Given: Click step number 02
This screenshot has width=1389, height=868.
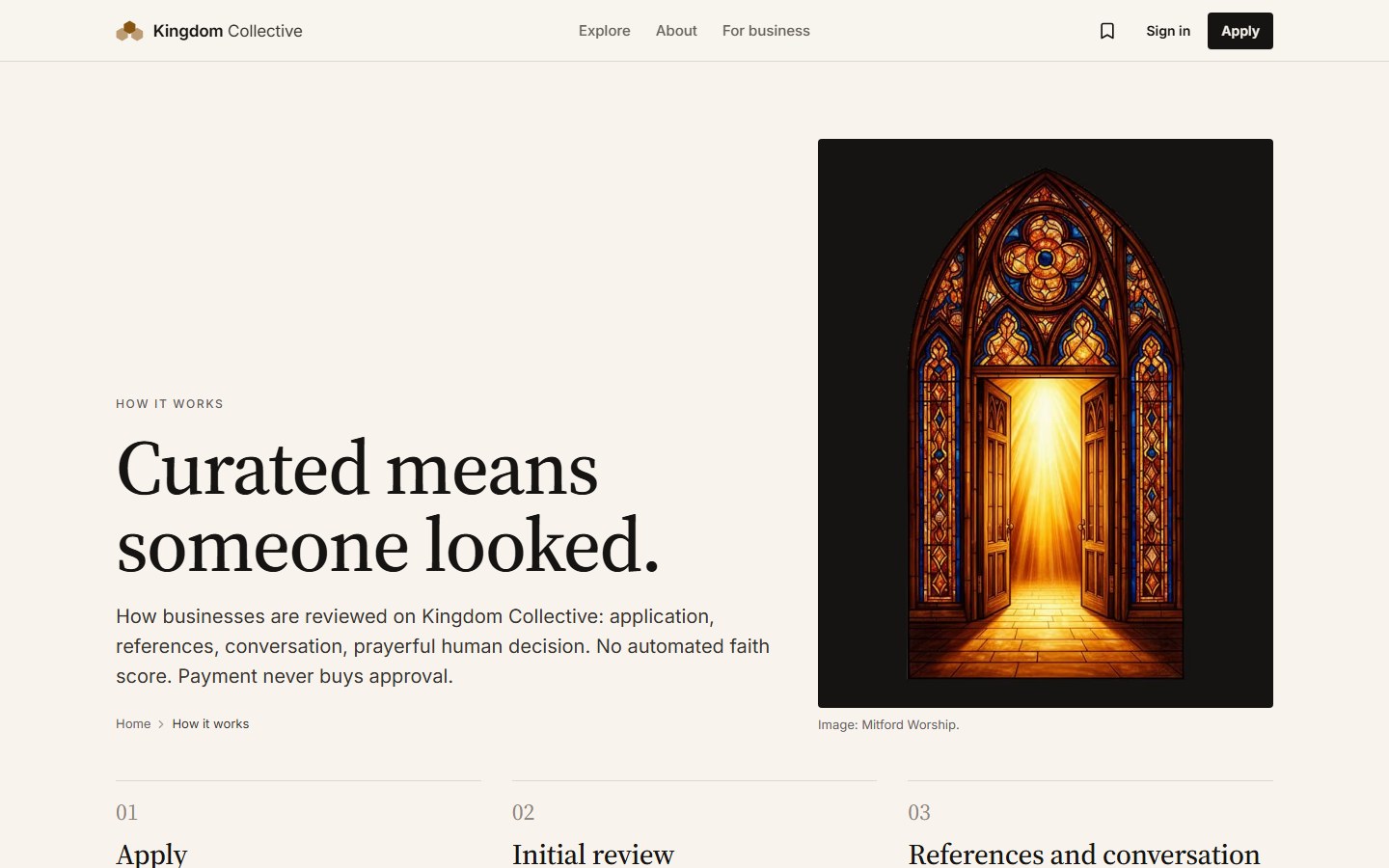Looking at the screenshot, I should (x=524, y=813).
